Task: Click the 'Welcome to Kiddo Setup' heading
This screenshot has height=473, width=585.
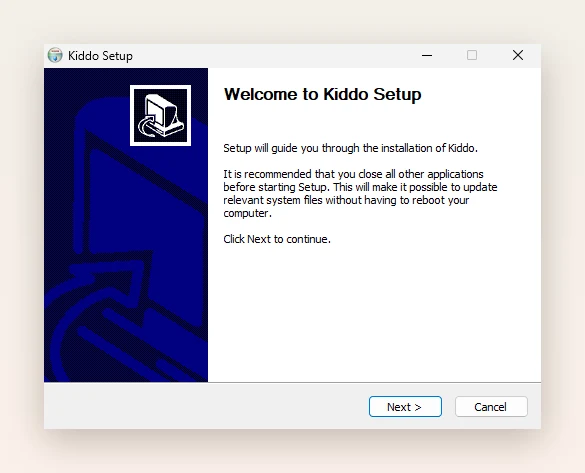Action: [x=322, y=94]
